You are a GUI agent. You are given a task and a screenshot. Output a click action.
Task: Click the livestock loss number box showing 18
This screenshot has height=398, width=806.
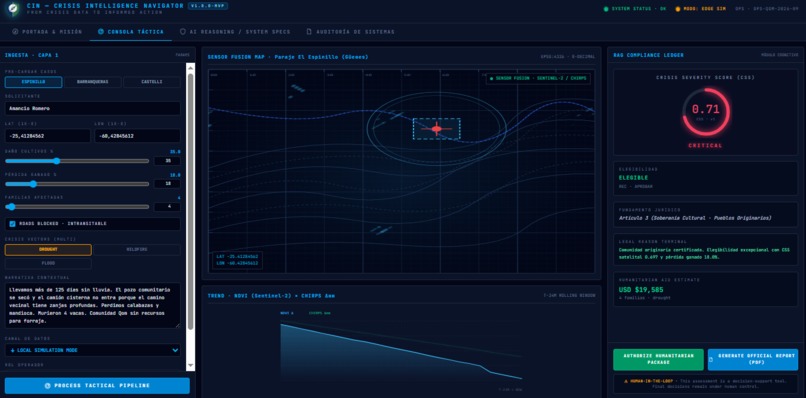[167, 184]
